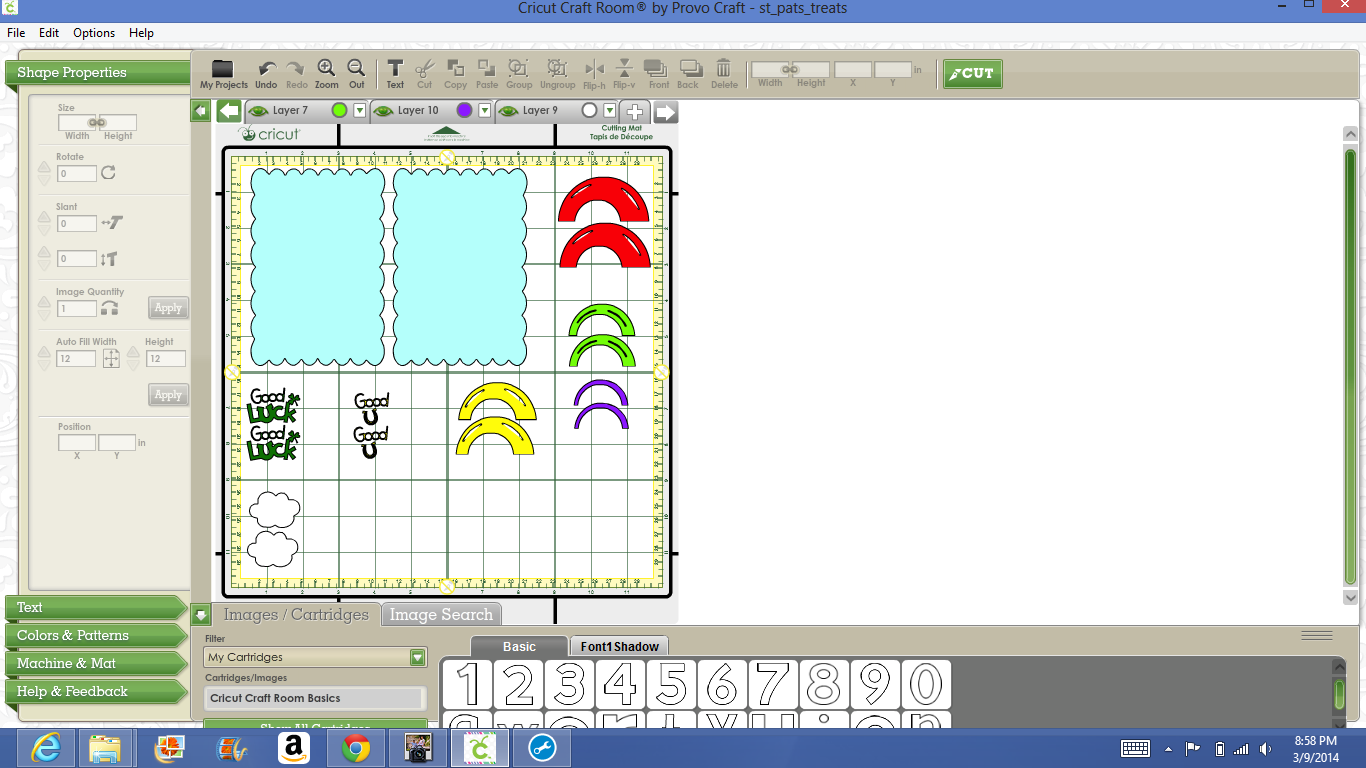Viewport: 1366px width, 768px height.
Task: Open My Projects folder icon
Action: click(223, 69)
